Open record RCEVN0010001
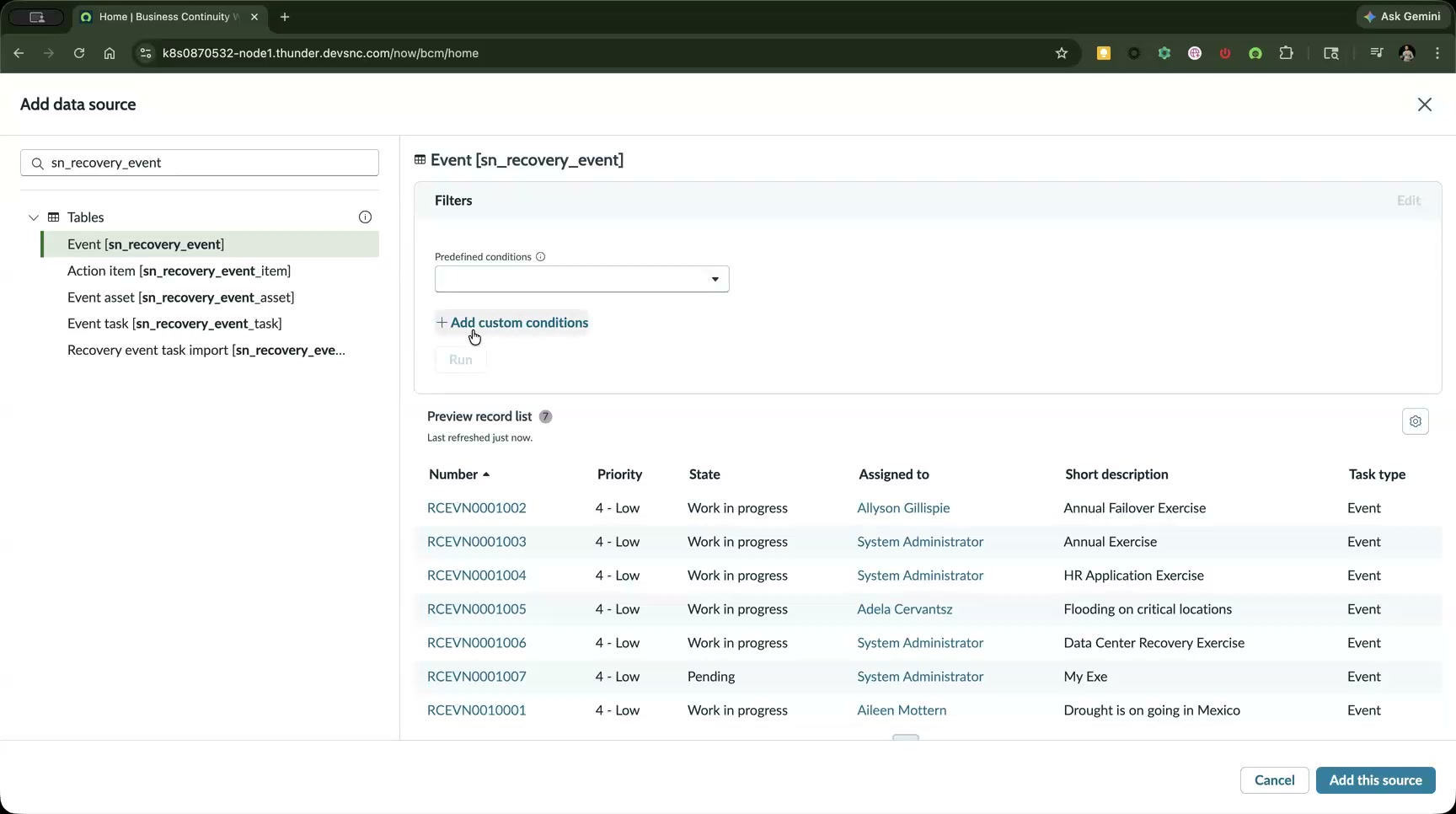1456x814 pixels. point(477,710)
